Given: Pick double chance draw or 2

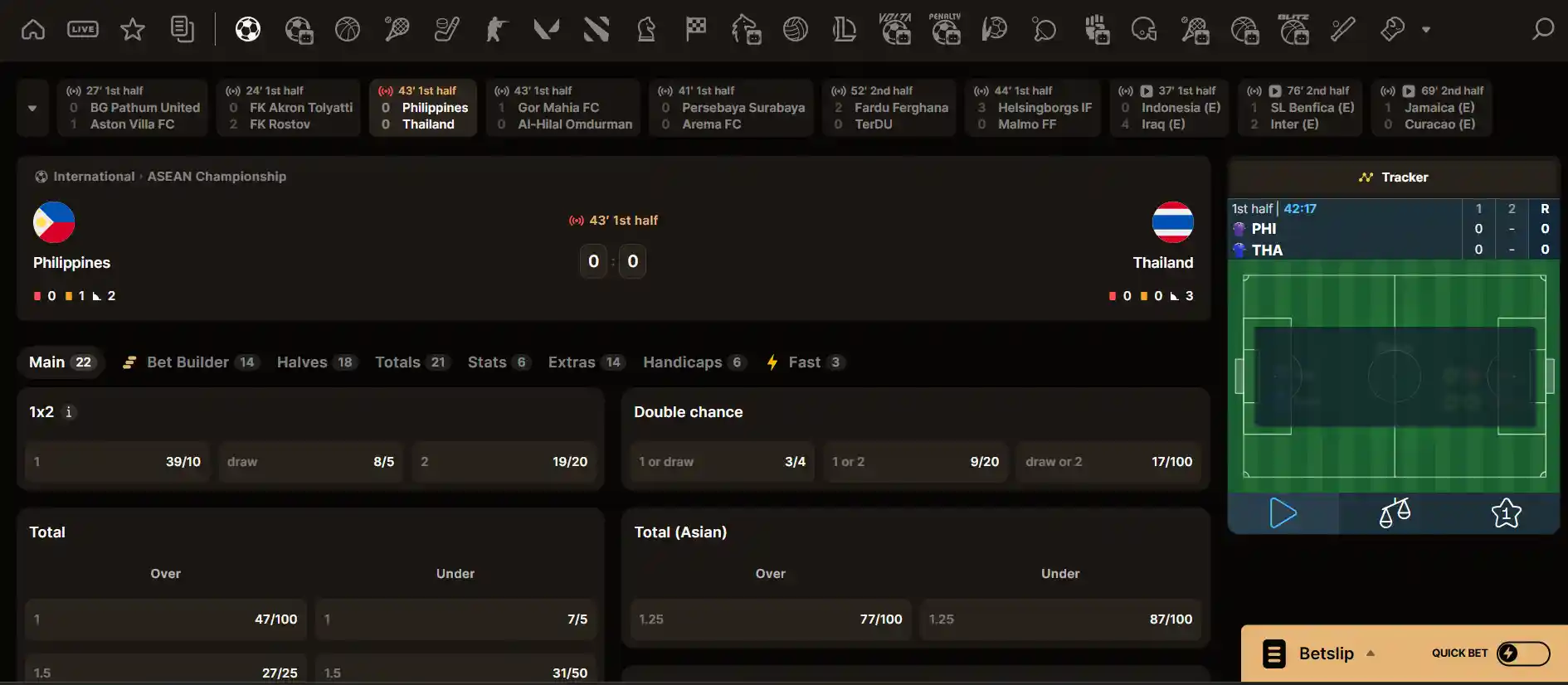Looking at the screenshot, I should 1109,462.
